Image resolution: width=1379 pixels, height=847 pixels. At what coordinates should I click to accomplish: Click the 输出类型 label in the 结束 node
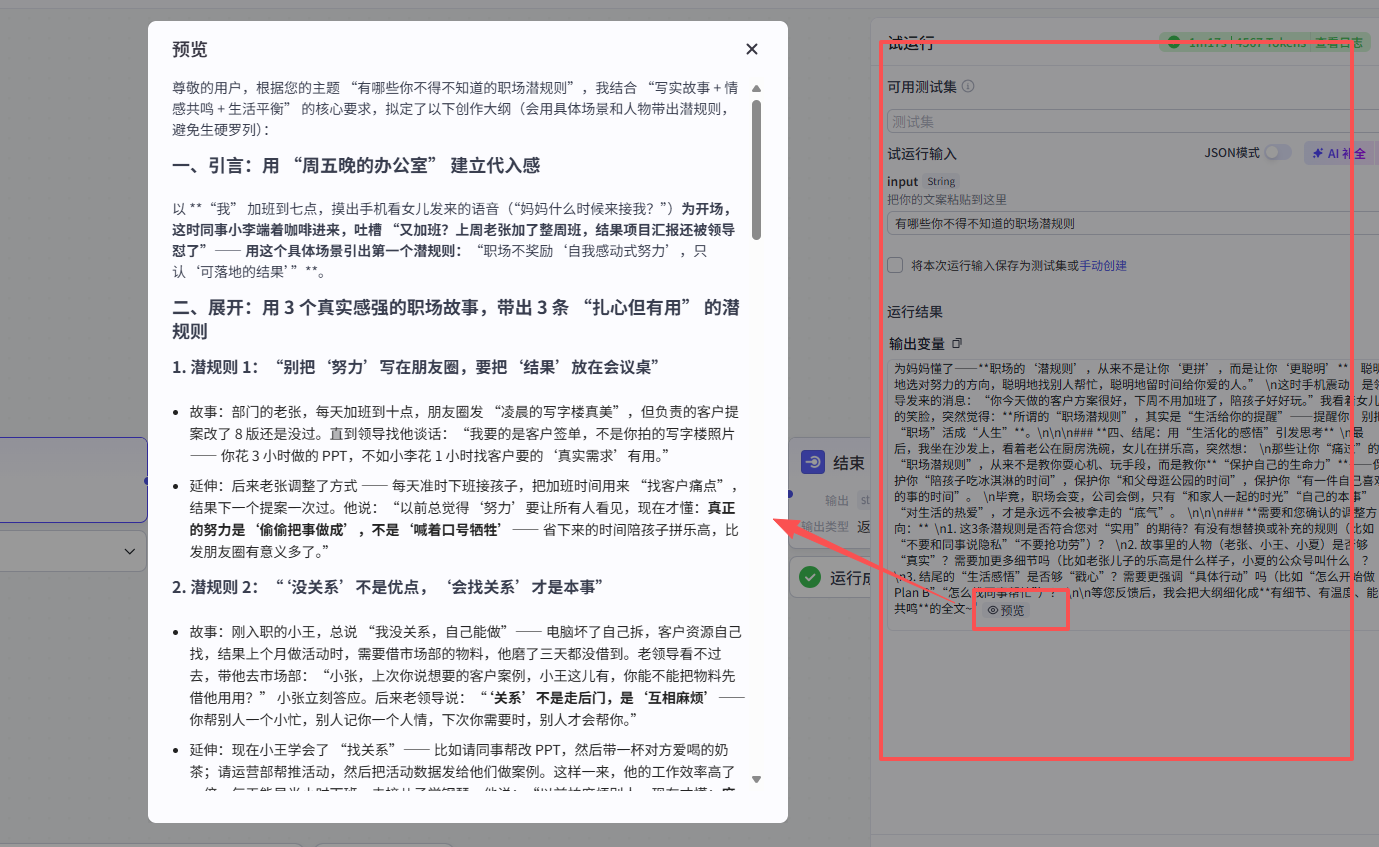[x=825, y=526]
